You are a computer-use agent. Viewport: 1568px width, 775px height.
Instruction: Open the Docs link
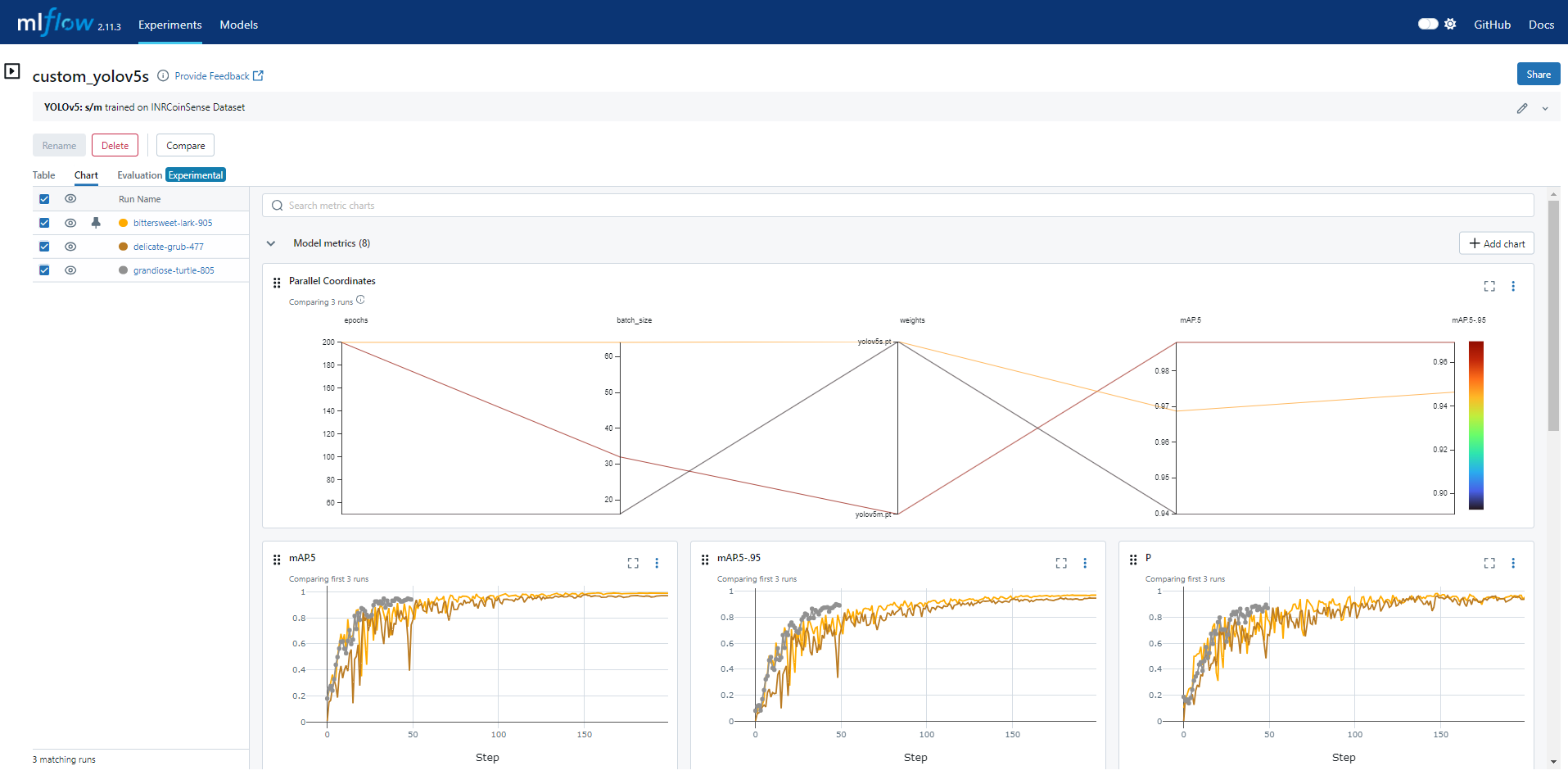click(1541, 25)
